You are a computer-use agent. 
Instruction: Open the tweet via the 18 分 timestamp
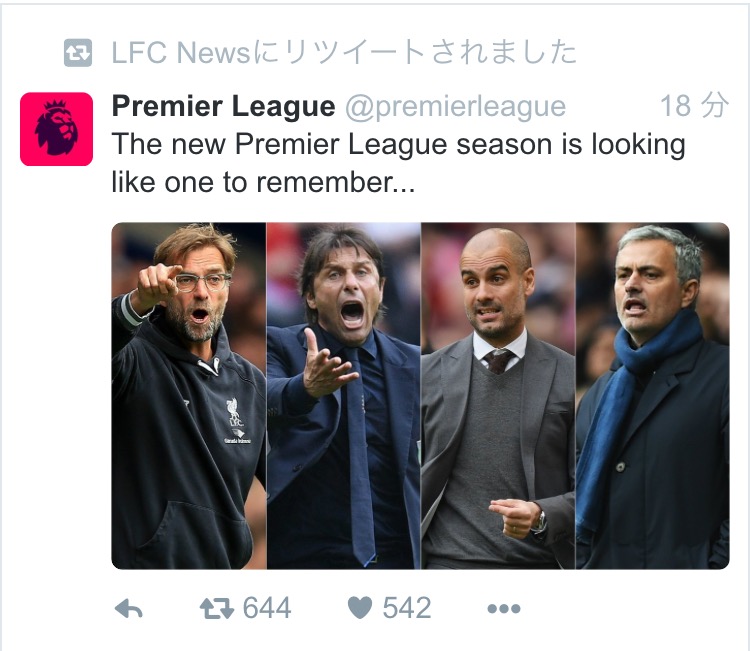[x=694, y=107]
